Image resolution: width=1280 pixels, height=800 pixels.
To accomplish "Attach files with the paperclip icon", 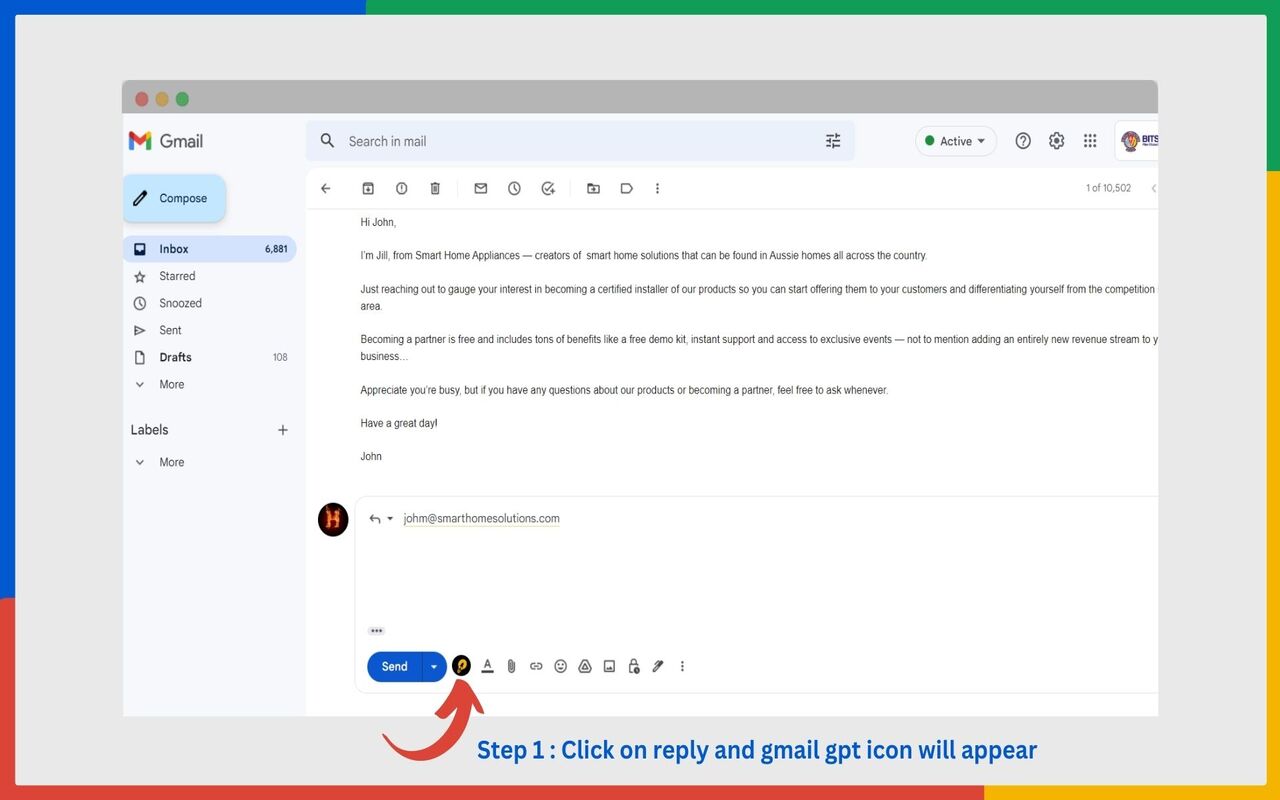I will (511, 666).
